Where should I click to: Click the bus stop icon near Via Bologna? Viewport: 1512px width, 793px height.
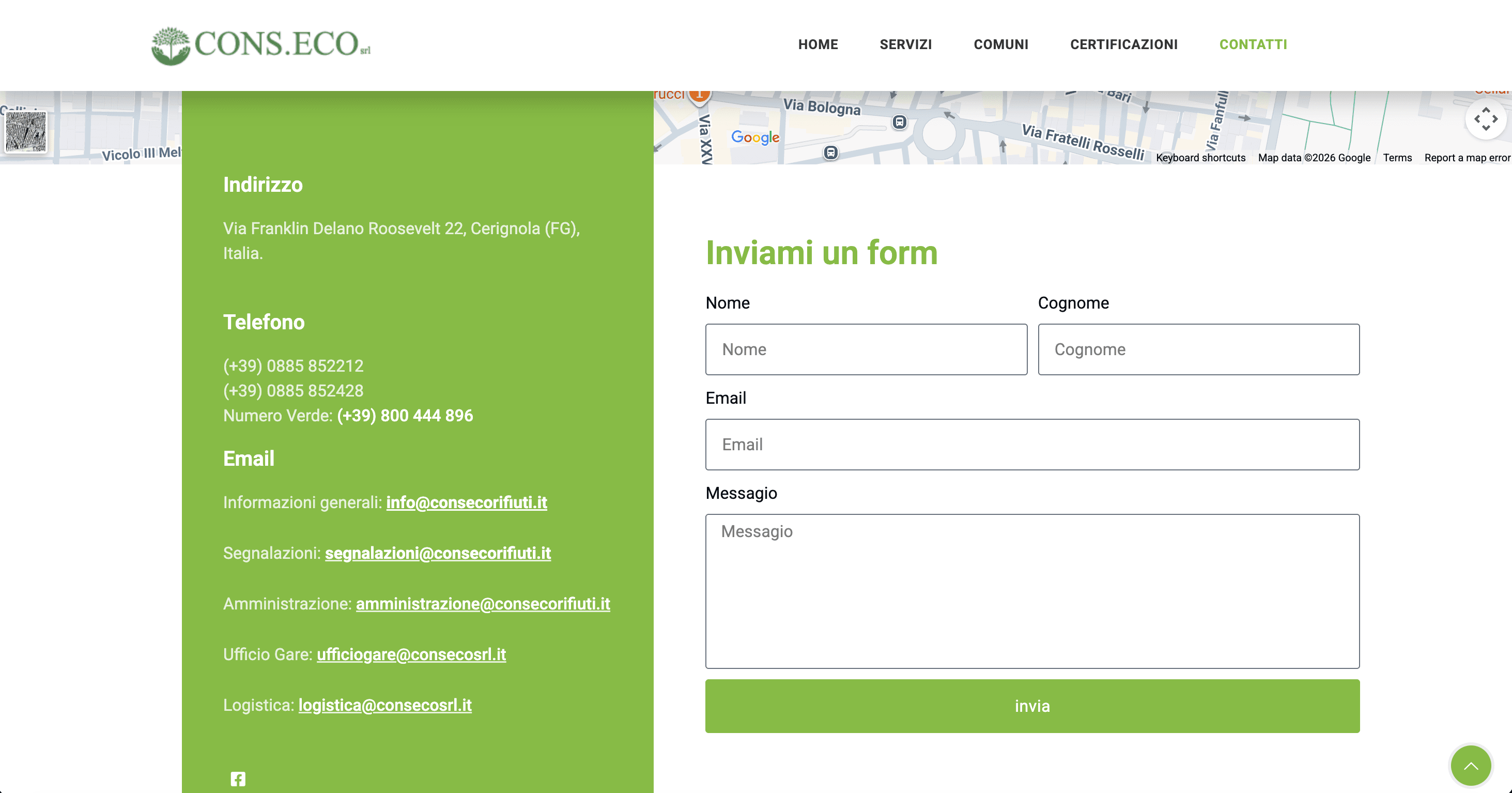[899, 122]
